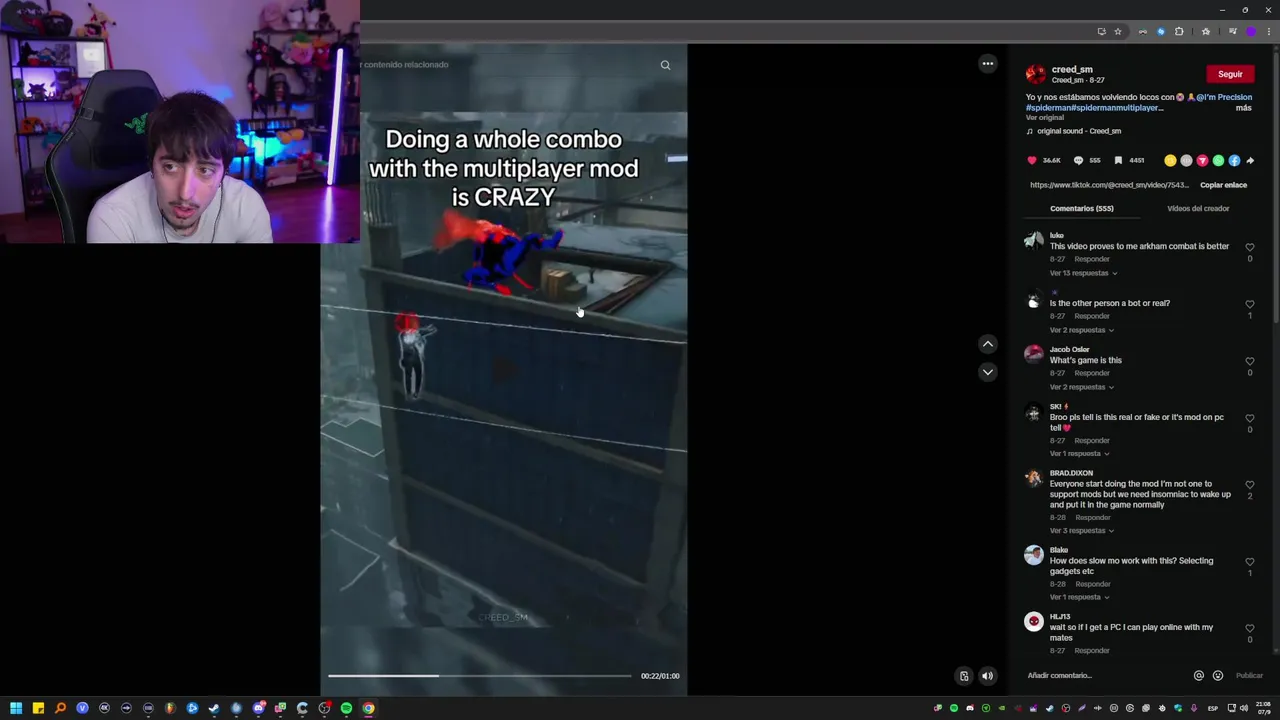The width and height of the screenshot is (1280, 720).
Task: Click the yellow repost share icon
Action: click(x=1170, y=160)
